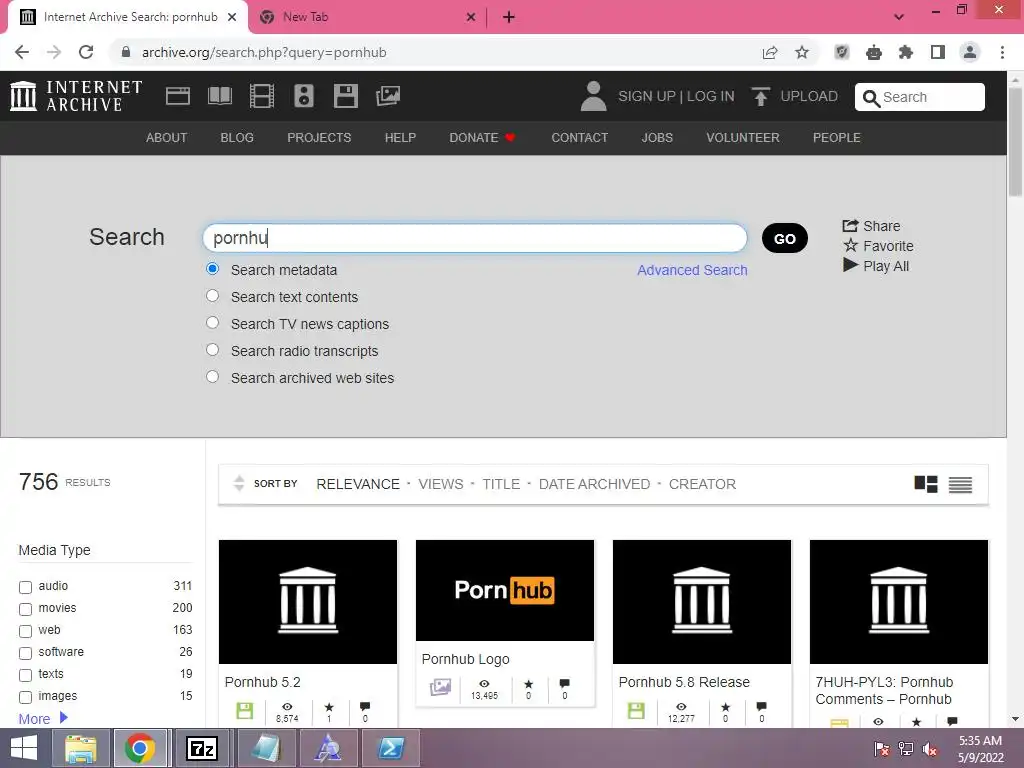This screenshot has width=1024, height=768.
Task: Select Search archived web sites option
Action: tap(212, 377)
